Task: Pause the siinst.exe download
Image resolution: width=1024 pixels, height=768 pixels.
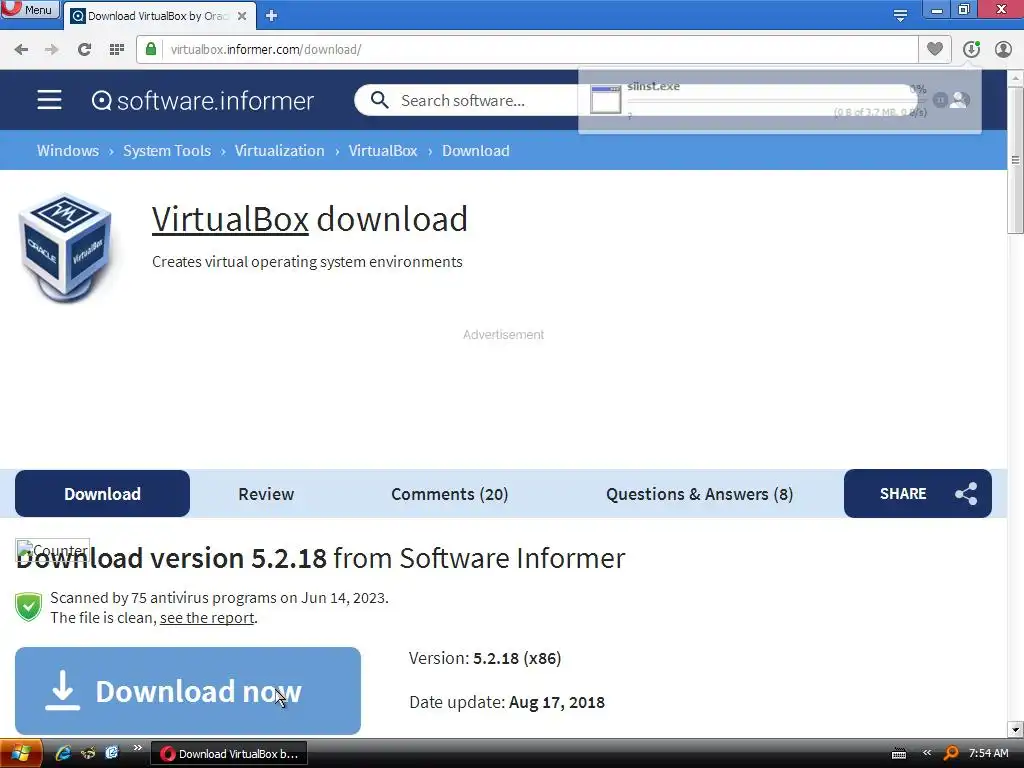Action: (940, 100)
